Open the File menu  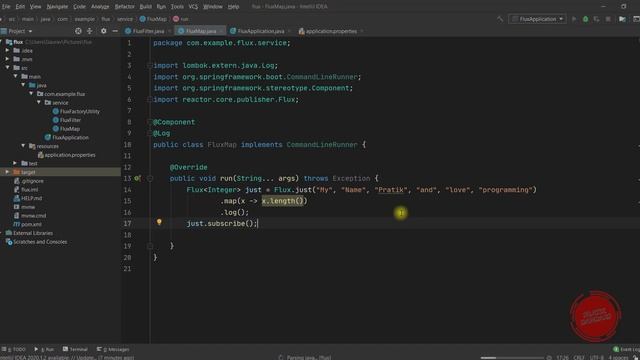tap(6, 7)
